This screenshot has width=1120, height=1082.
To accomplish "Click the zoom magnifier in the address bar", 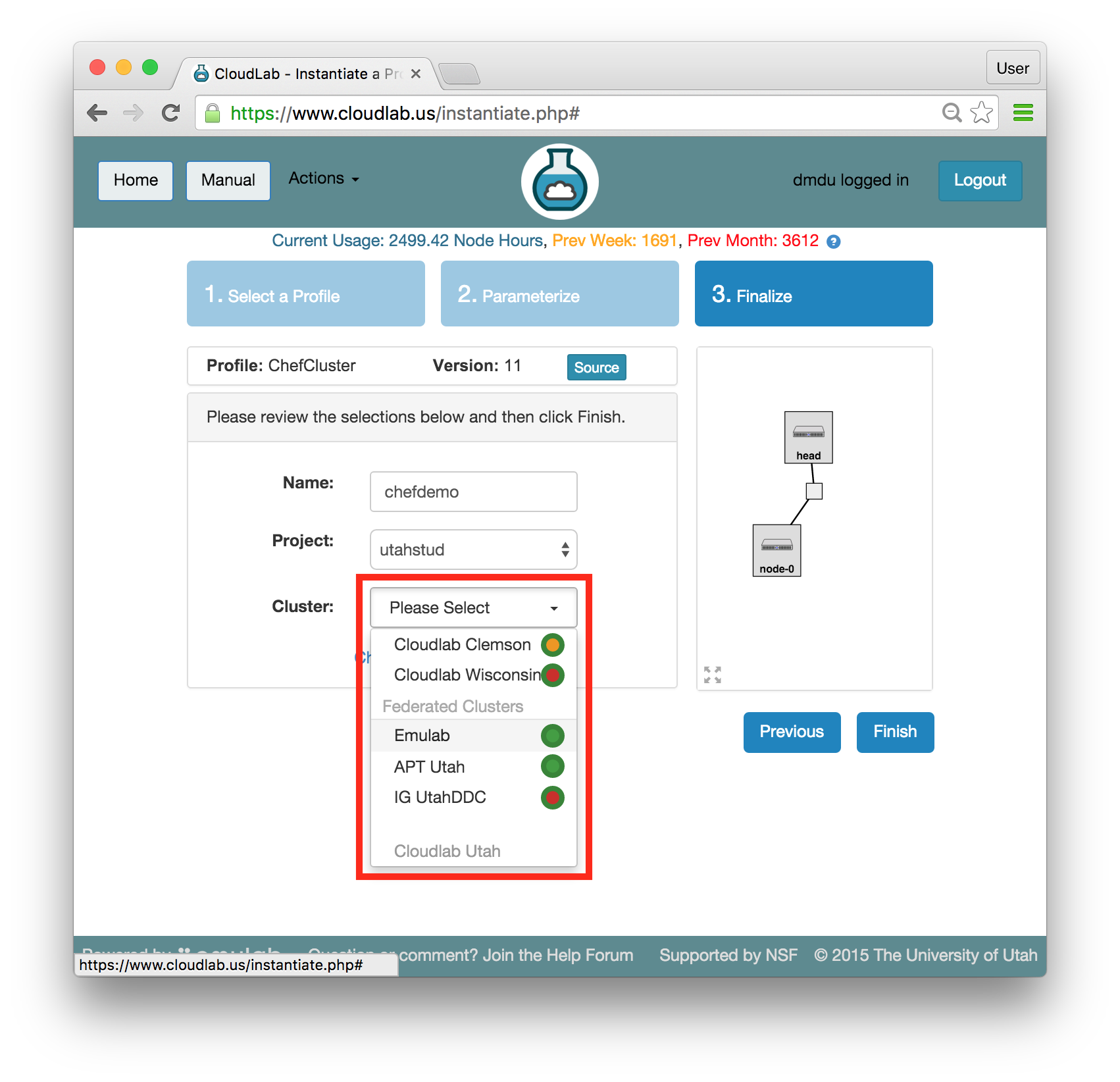I will (952, 113).
